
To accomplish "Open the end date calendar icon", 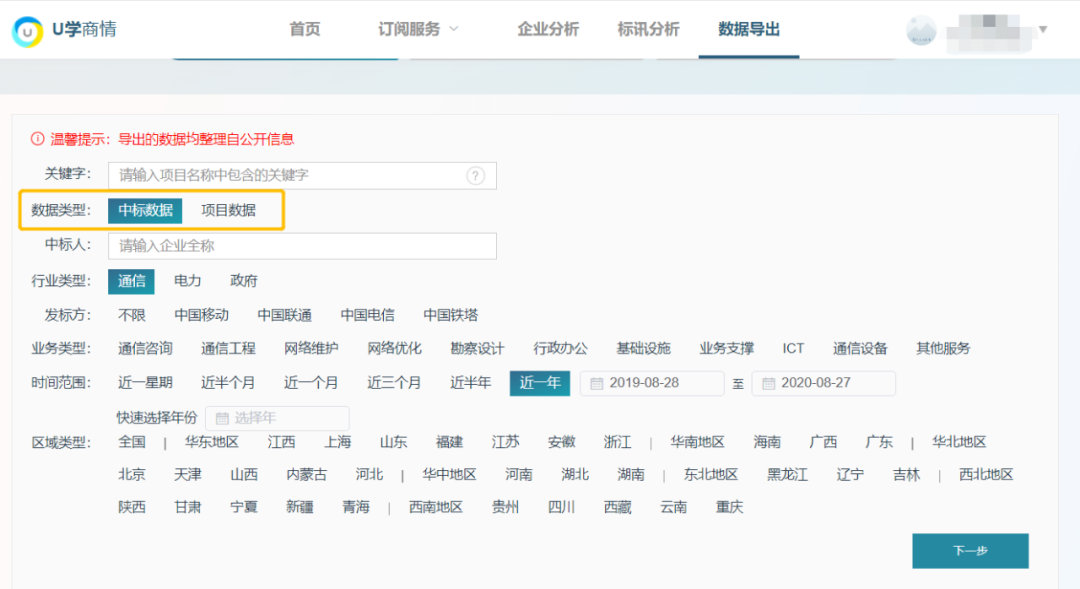I will pos(769,384).
